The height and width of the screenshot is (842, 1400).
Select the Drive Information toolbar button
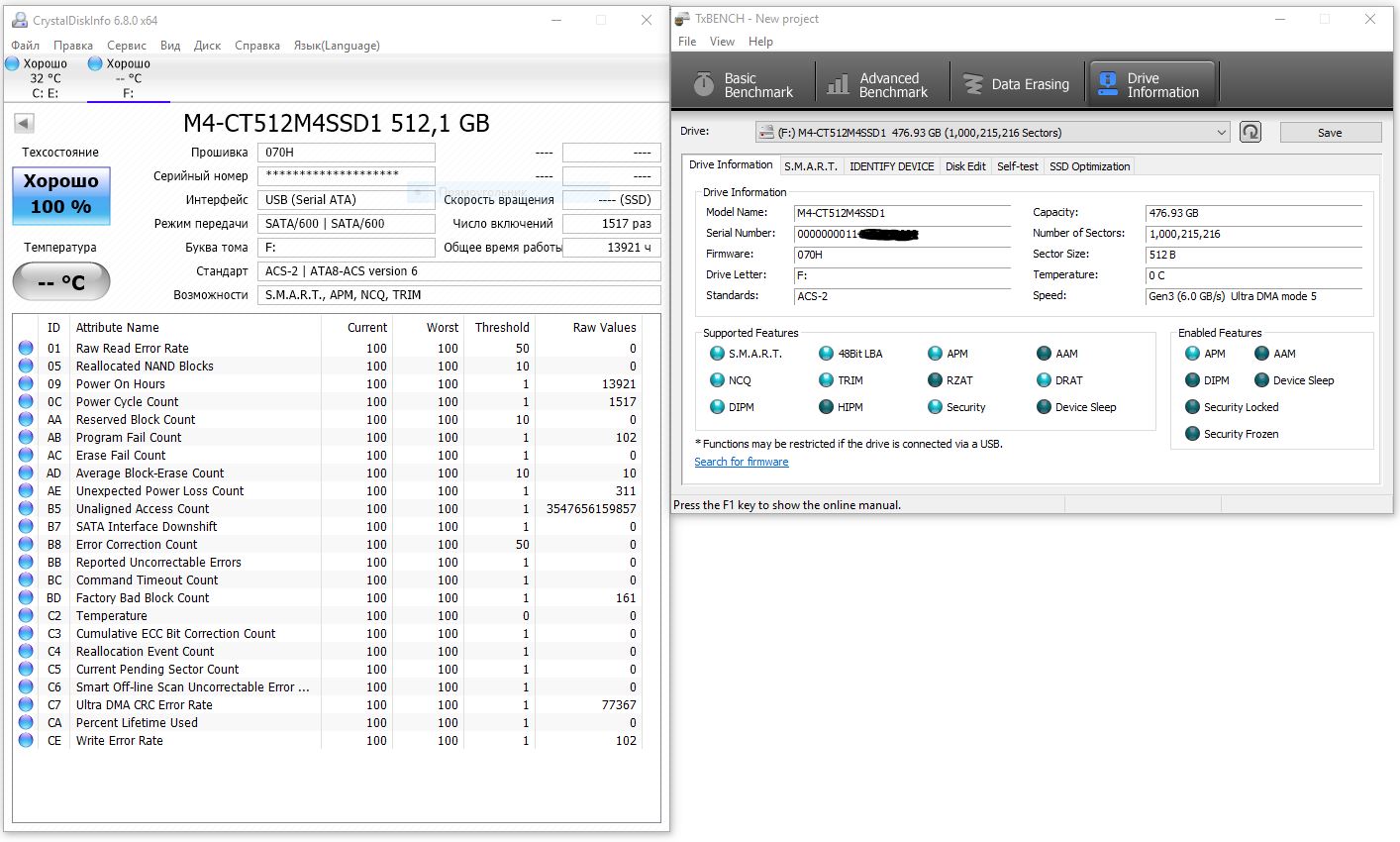tap(1150, 85)
